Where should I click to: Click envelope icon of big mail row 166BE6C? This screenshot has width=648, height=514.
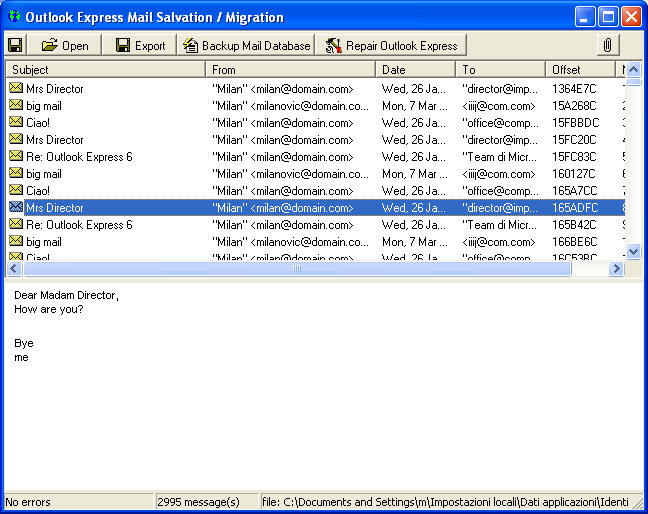[16, 240]
